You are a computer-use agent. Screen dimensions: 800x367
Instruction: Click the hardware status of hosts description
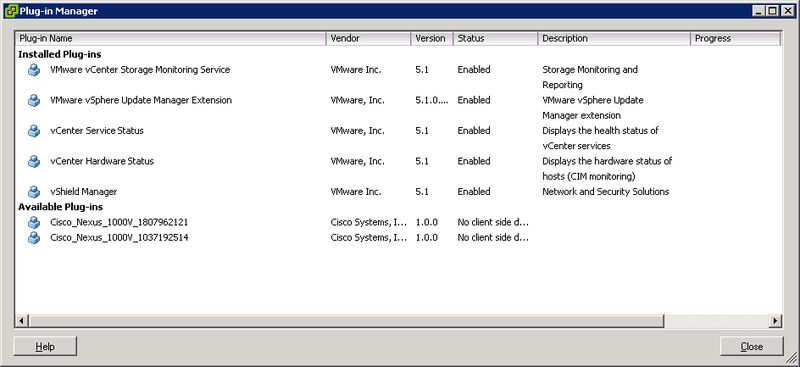click(x=607, y=169)
